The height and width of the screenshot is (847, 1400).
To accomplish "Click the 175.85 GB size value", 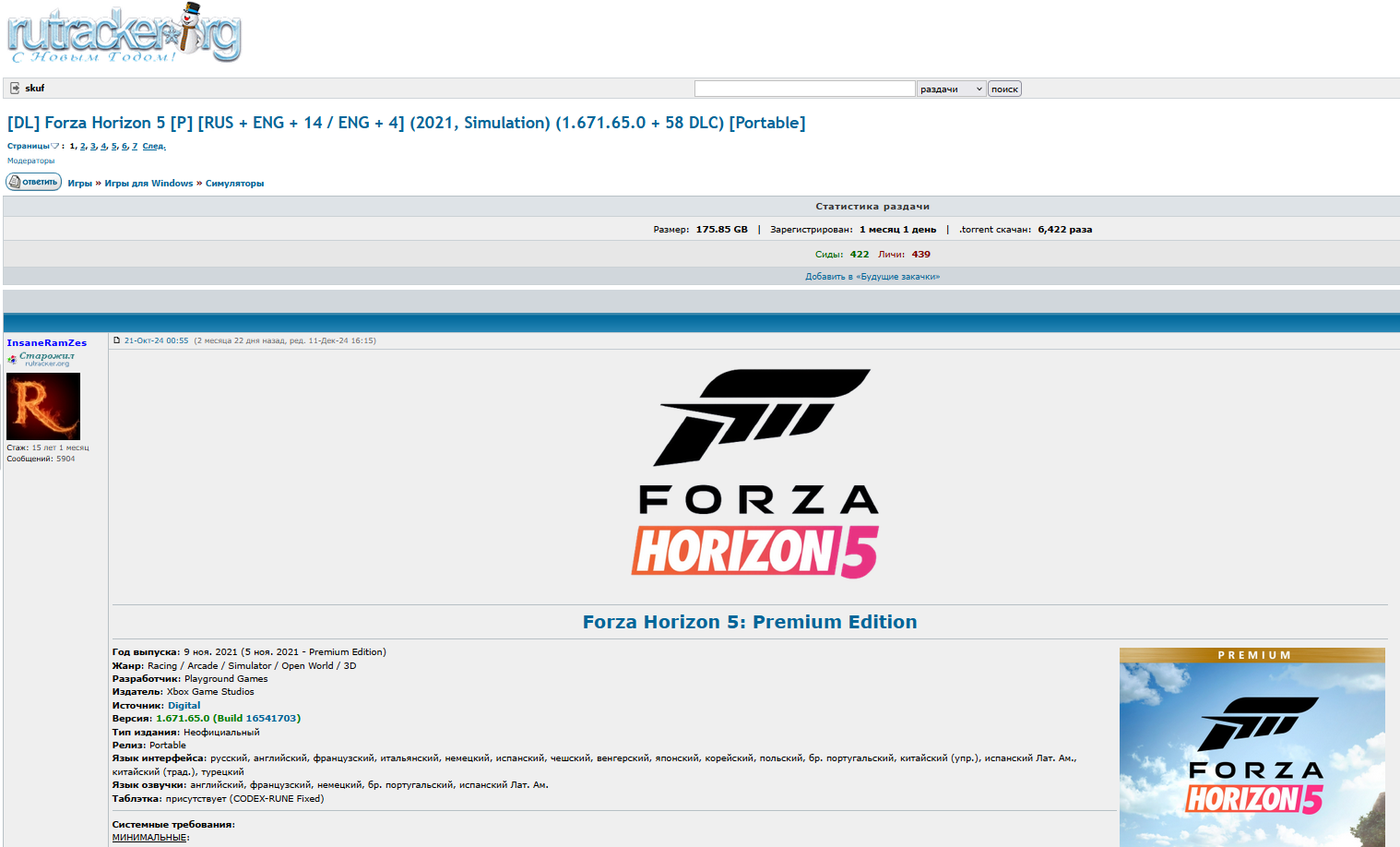I will [722, 230].
